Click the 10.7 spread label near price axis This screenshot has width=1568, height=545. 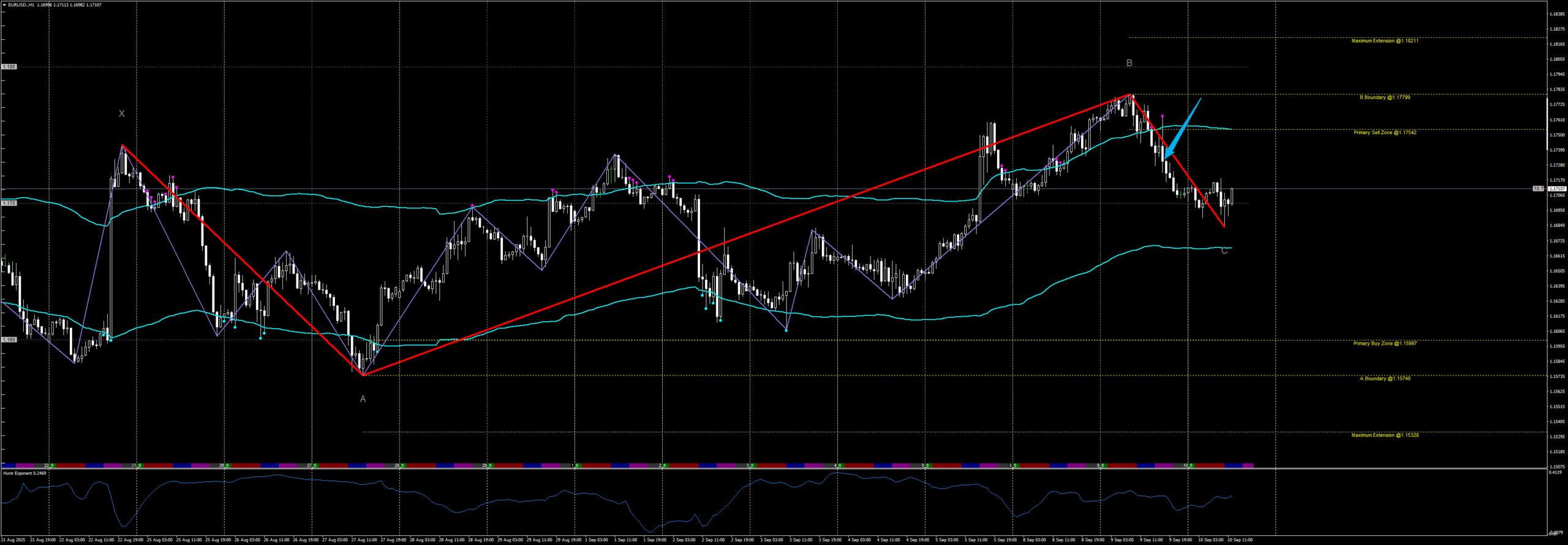point(1538,189)
